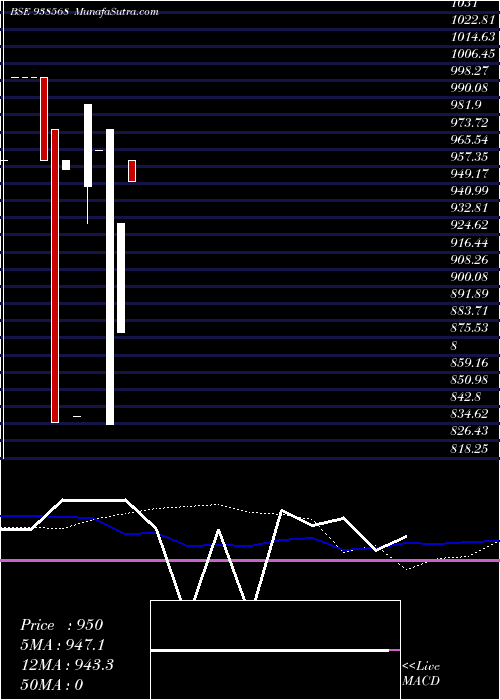This screenshot has height=700, width=500.
Task: Click the 842.8 price label
Action: 465,396
